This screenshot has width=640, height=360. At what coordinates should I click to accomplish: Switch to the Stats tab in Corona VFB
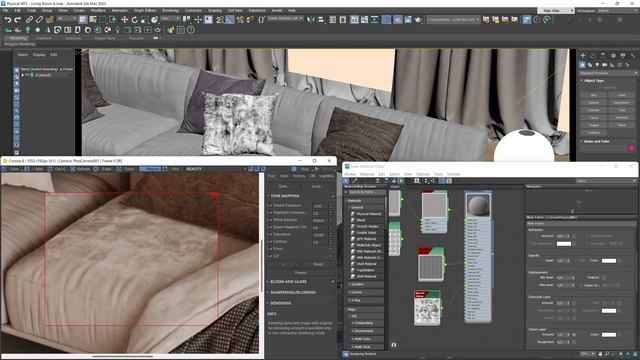[284, 176]
